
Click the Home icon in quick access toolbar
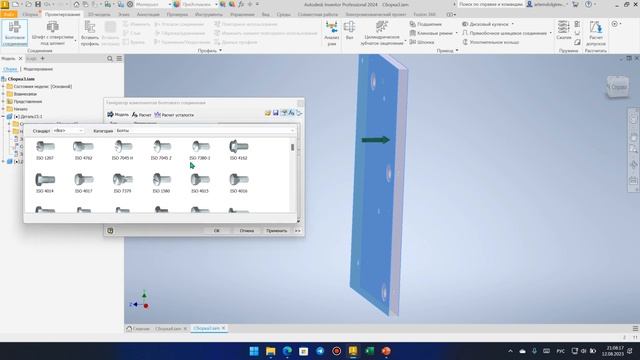[76, 4]
